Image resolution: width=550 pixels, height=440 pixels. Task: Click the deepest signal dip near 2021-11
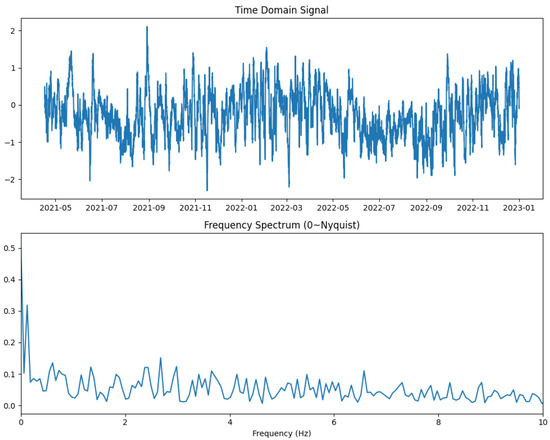[207, 190]
